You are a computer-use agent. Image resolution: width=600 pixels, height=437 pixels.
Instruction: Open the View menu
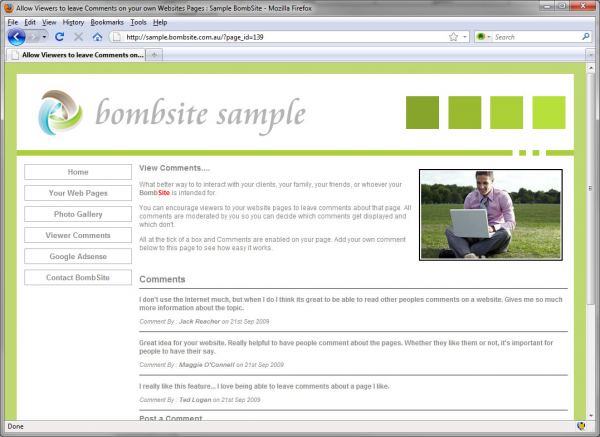click(49, 22)
